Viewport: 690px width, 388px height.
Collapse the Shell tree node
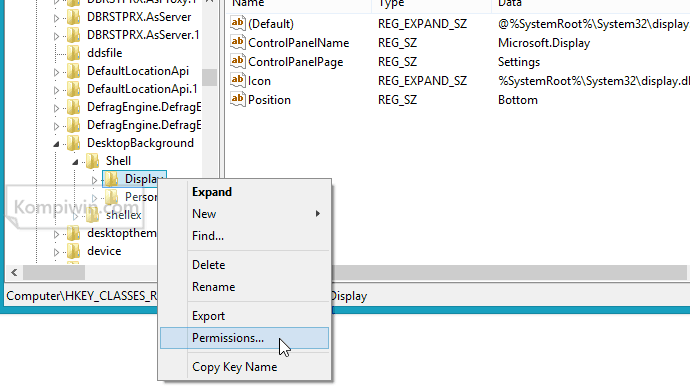tap(75, 162)
